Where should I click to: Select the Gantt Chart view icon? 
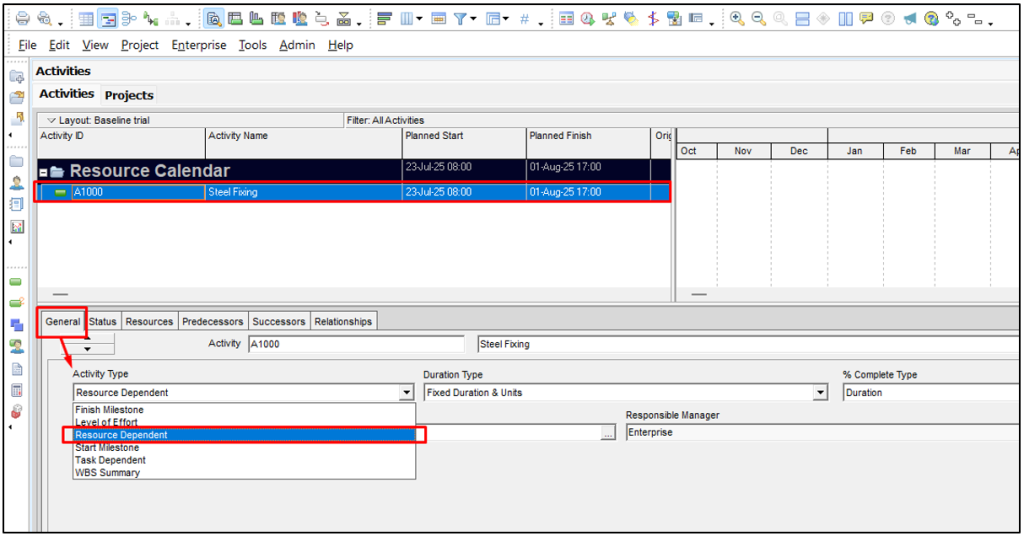pyautogui.click(x=108, y=19)
